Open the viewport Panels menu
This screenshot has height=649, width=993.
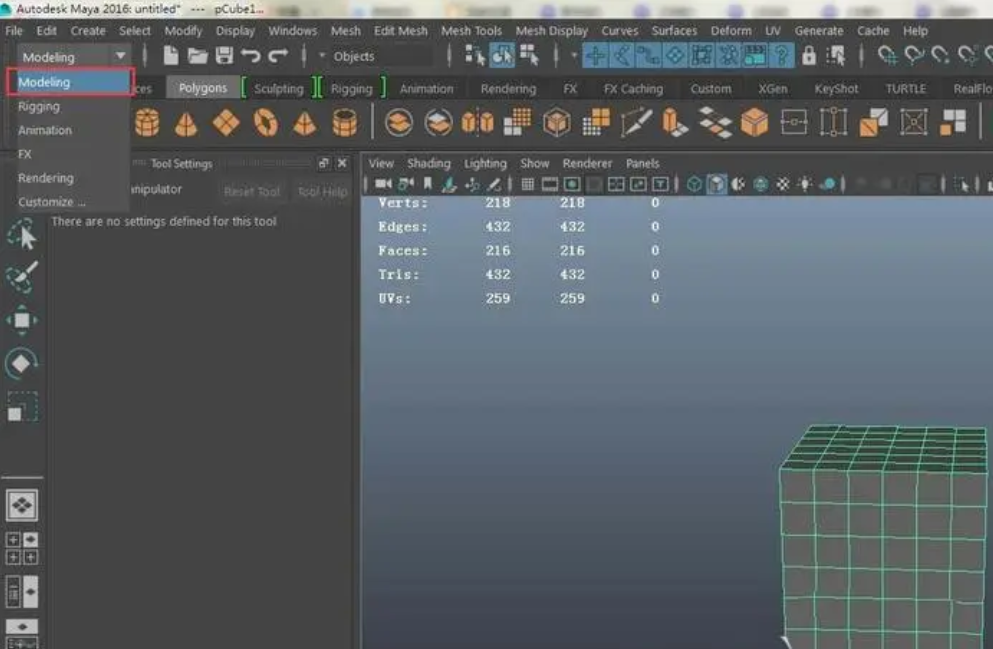[x=642, y=163]
